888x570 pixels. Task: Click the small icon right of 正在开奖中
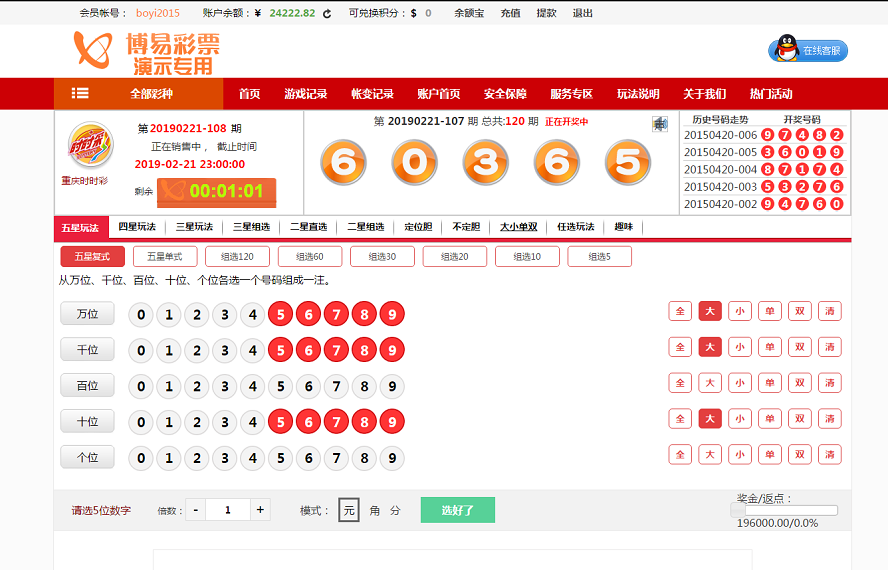[x=660, y=124]
